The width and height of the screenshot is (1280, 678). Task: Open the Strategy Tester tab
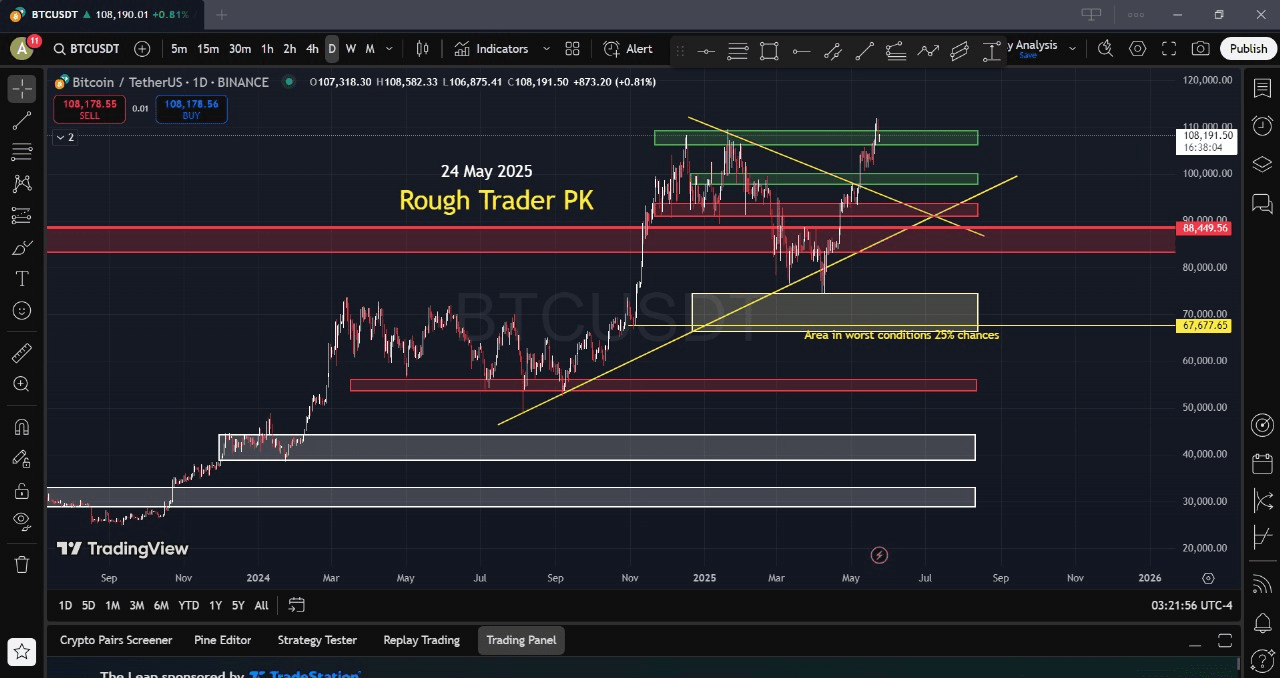point(317,640)
